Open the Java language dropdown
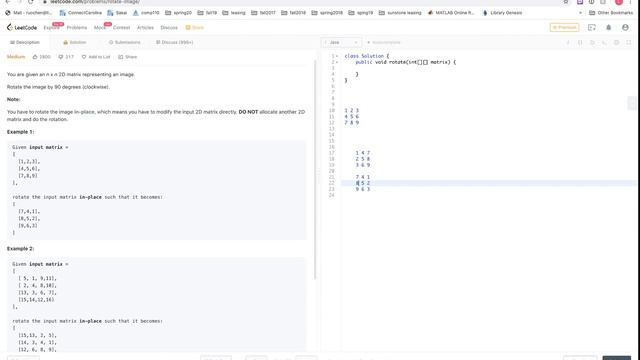 tap(341, 42)
